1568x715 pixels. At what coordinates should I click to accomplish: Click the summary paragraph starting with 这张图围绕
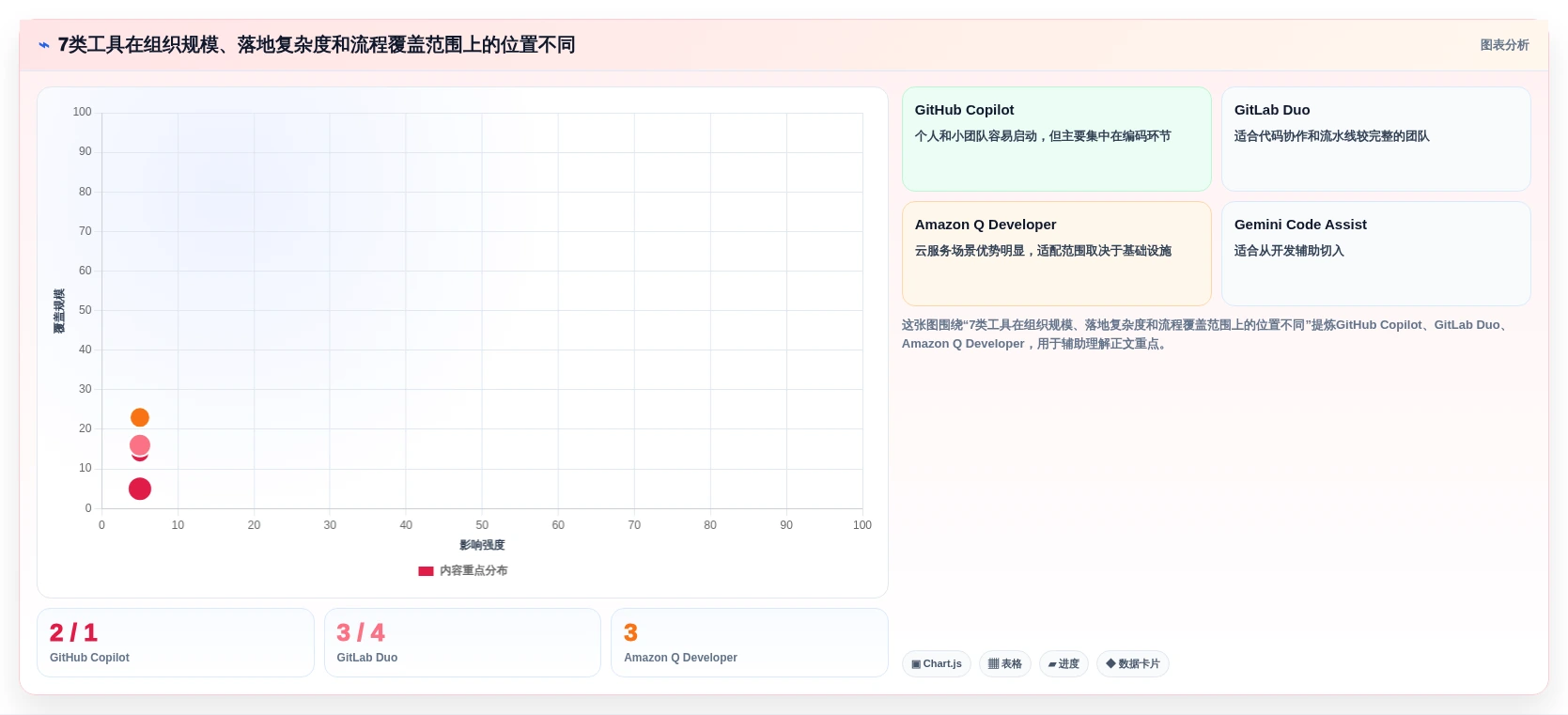[1206, 334]
